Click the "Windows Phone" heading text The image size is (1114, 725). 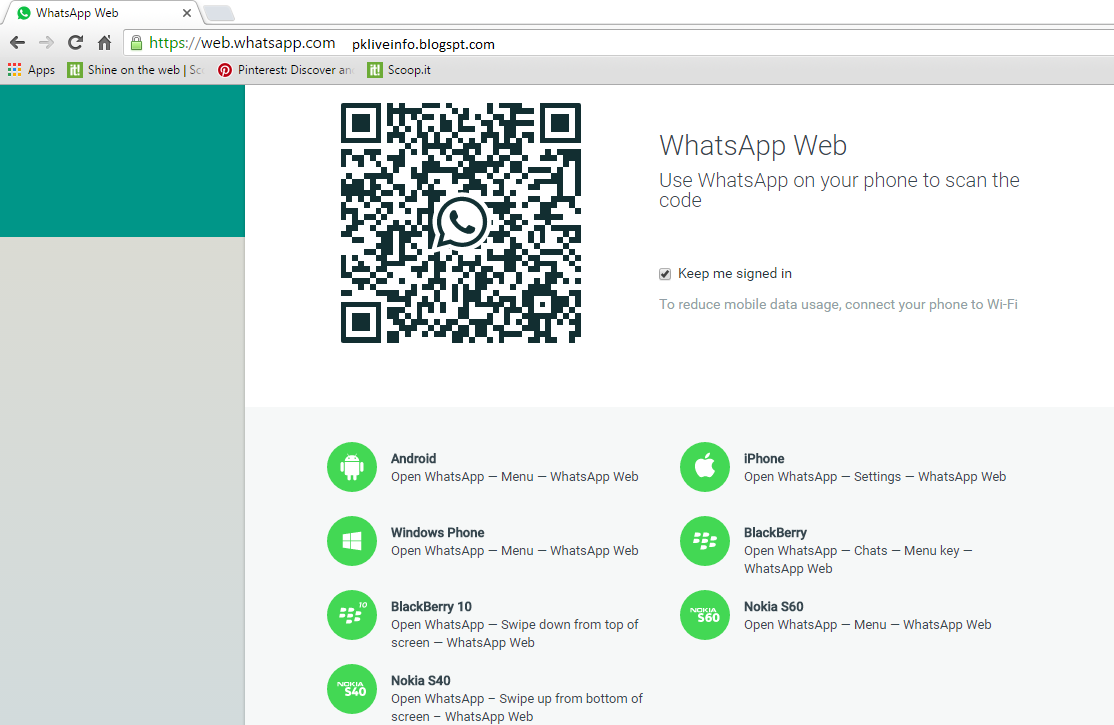coord(438,532)
